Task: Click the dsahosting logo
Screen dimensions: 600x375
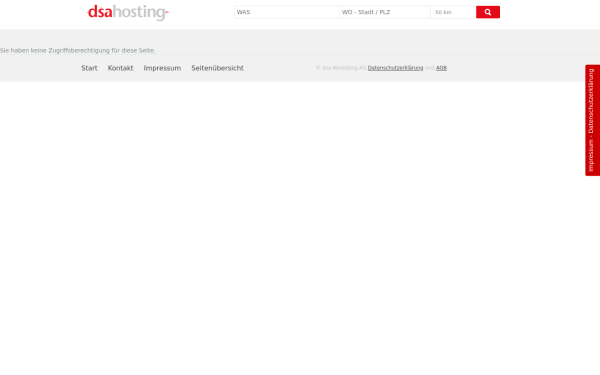Action: tap(128, 12)
